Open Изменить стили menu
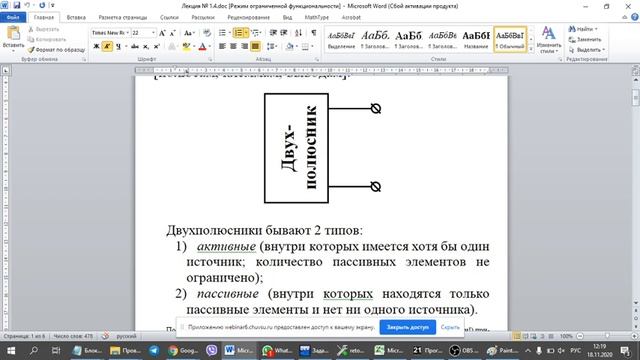The image size is (640, 360). 549,40
